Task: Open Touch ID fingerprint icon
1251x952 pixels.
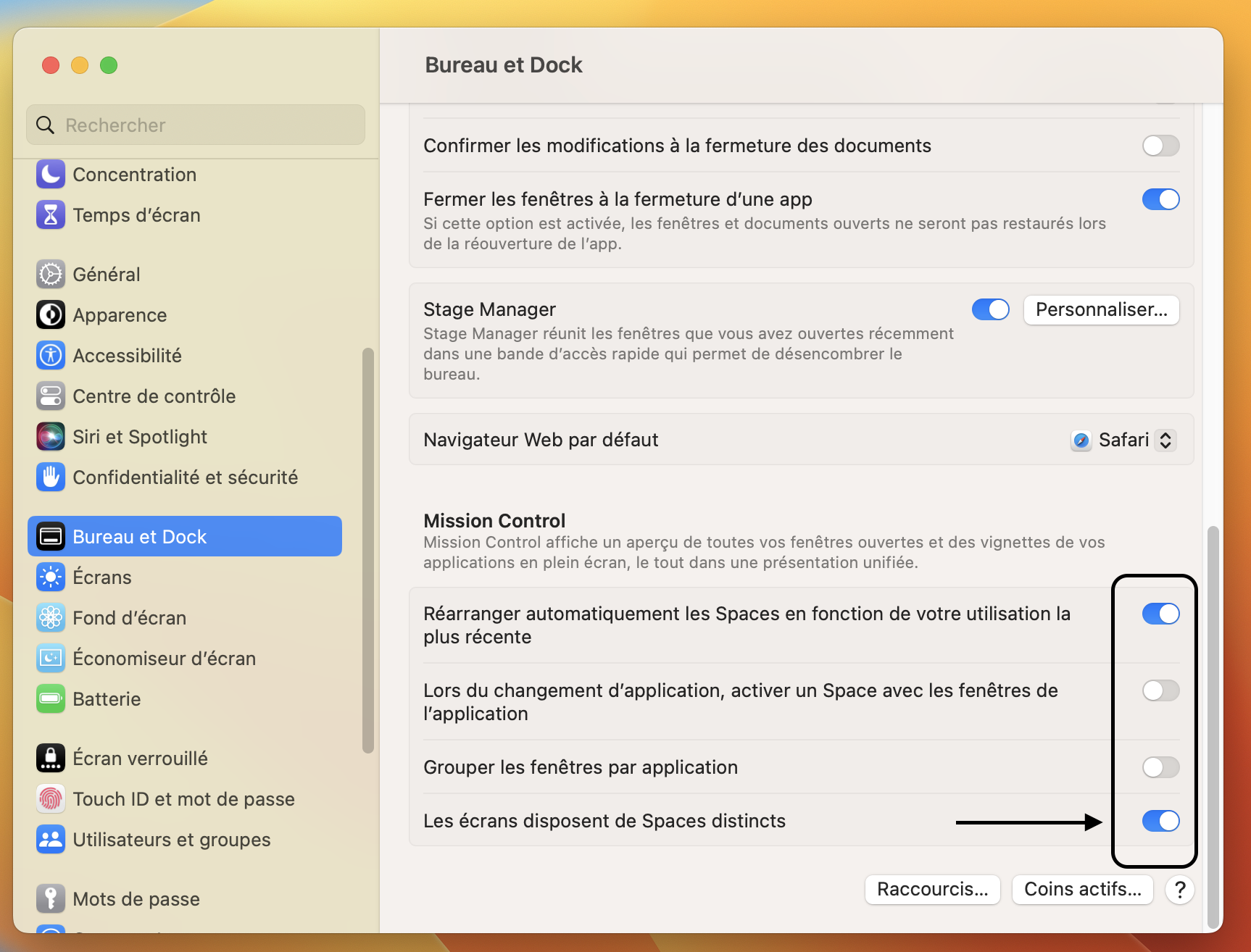Action: tap(51, 799)
